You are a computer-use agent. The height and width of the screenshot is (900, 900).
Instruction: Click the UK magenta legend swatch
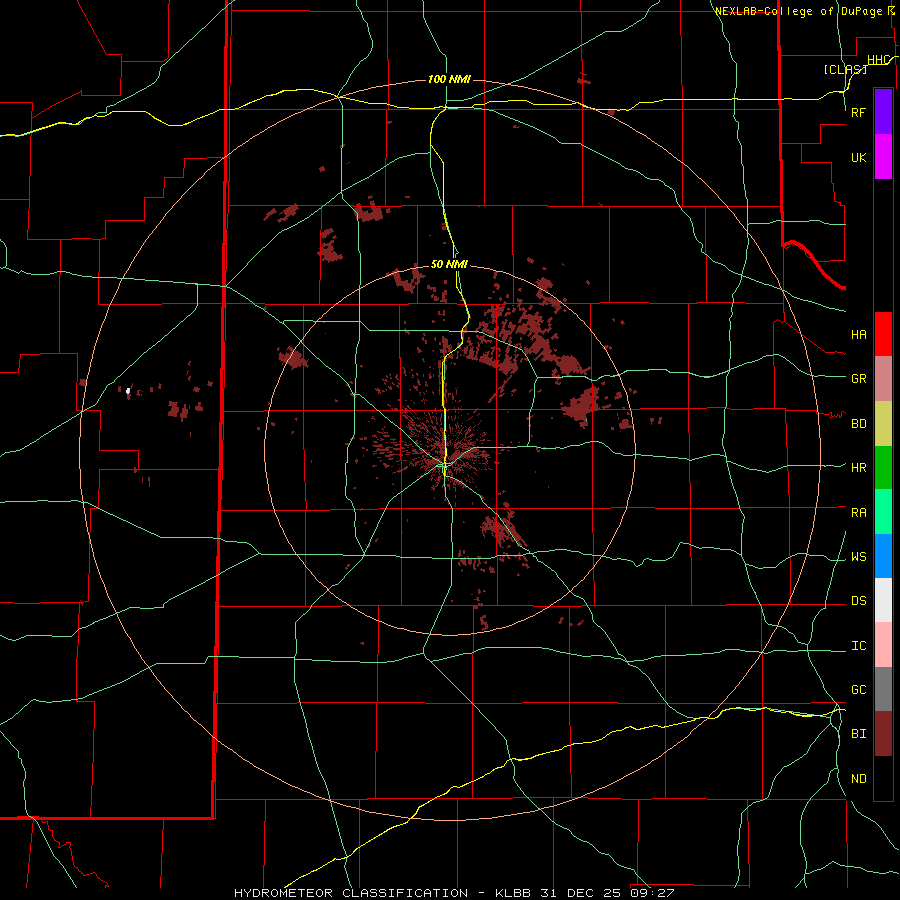[883, 157]
